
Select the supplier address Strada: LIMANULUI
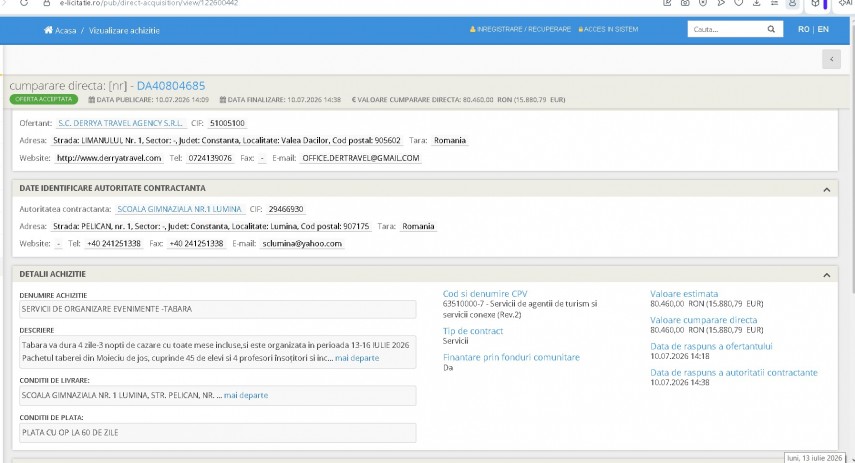click(x=227, y=141)
